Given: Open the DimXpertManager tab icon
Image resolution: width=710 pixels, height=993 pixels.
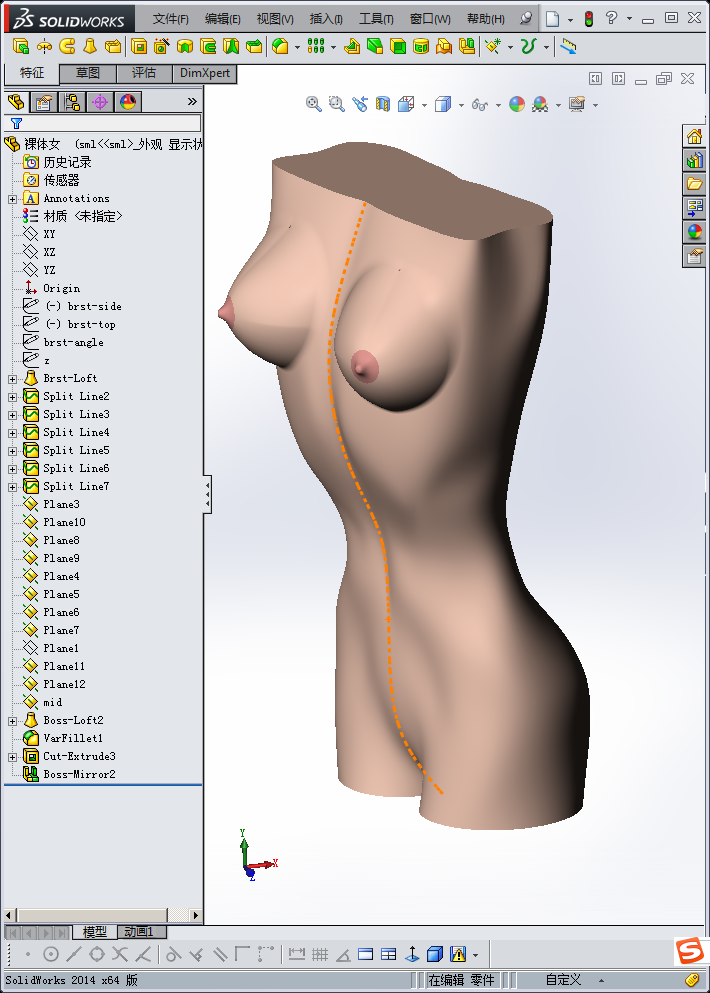Looking at the screenshot, I should coord(100,102).
